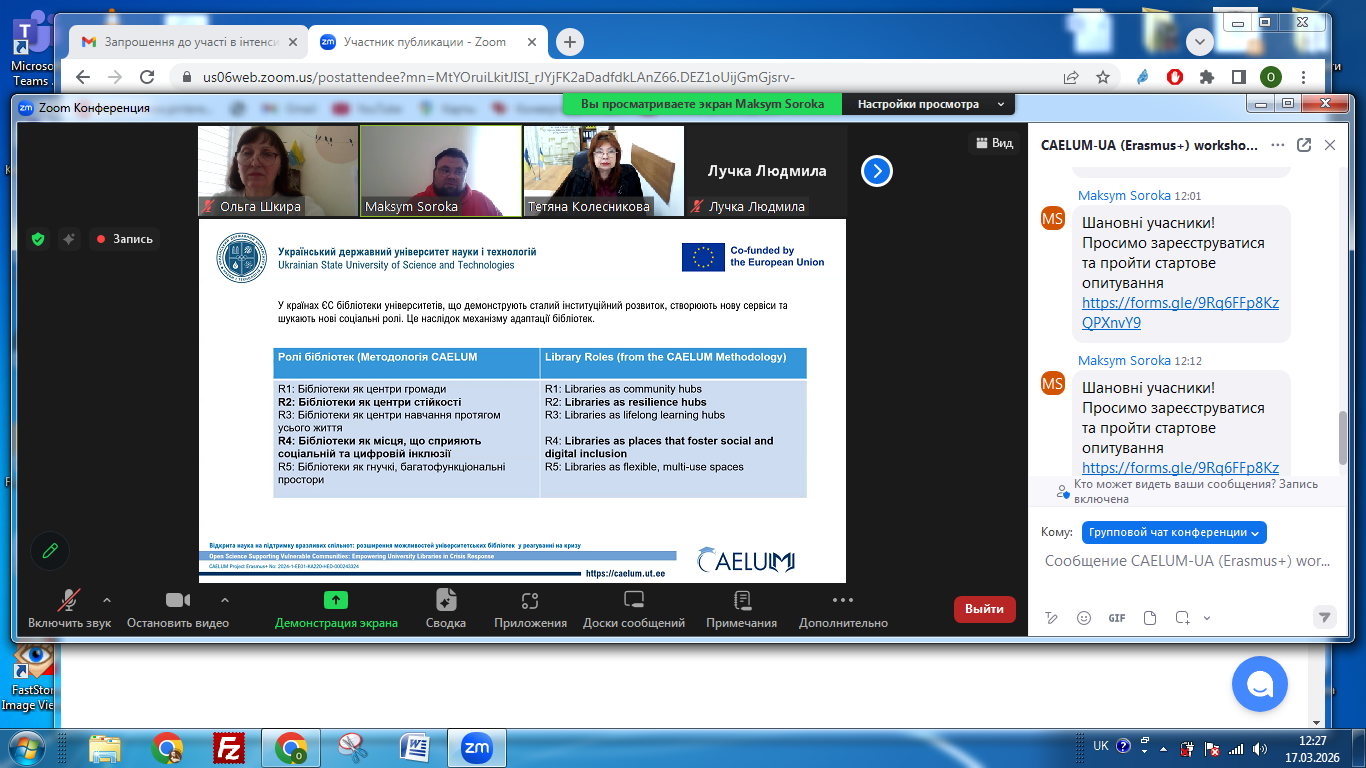Unmute microphone with Включить звук

coord(69,601)
